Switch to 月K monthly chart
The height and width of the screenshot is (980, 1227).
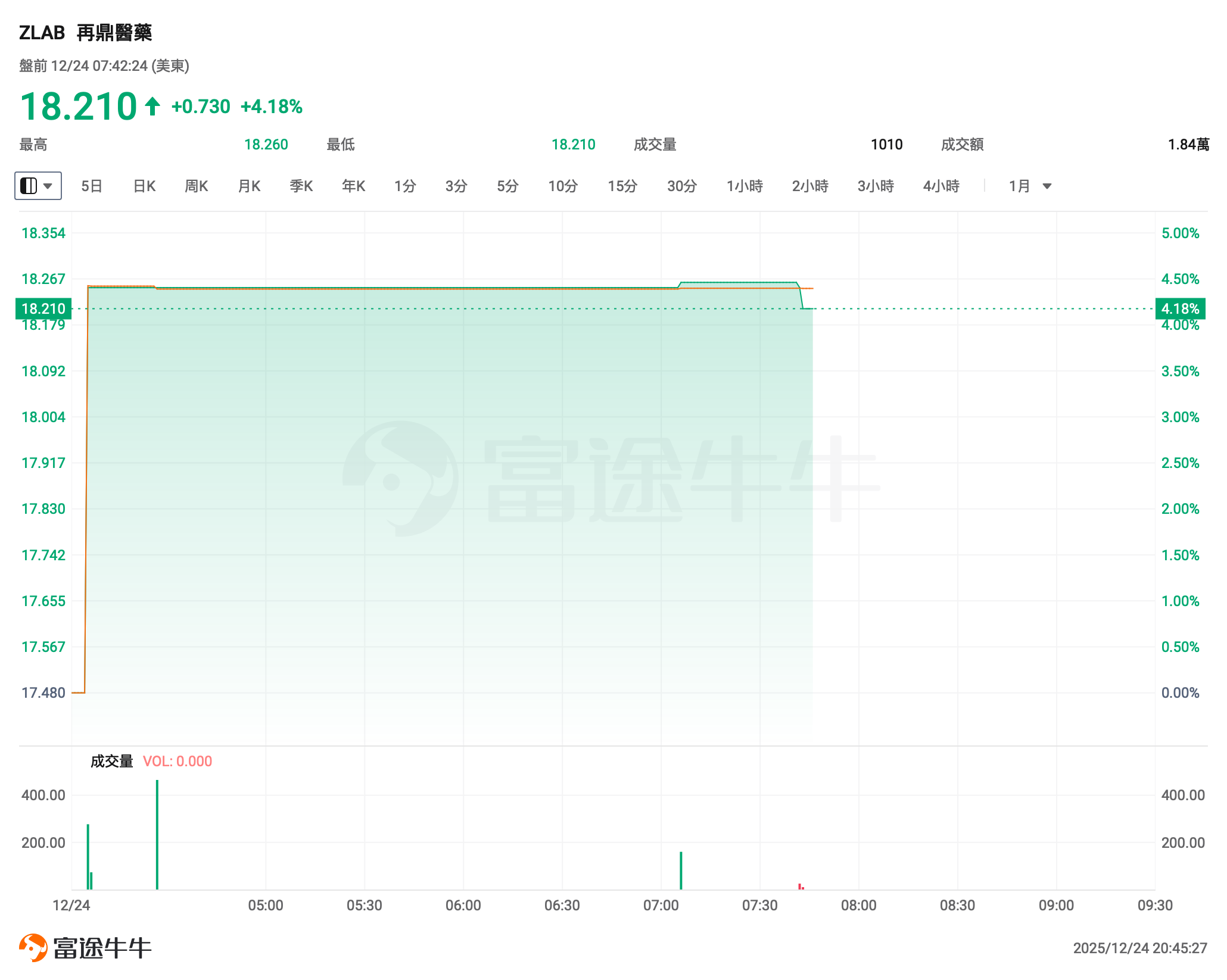[249, 186]
